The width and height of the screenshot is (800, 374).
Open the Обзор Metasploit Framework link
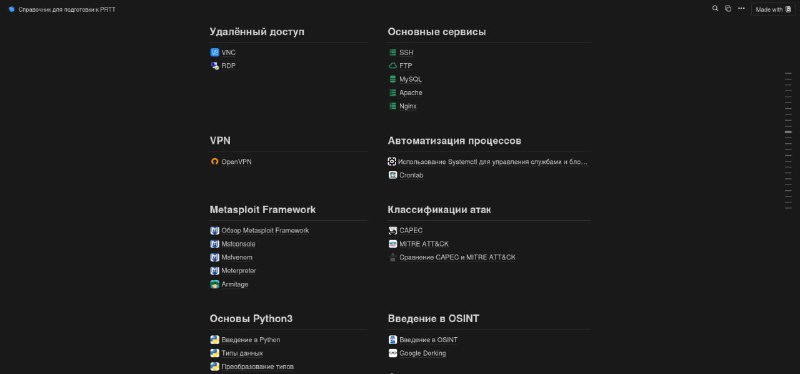coord(265,231)
